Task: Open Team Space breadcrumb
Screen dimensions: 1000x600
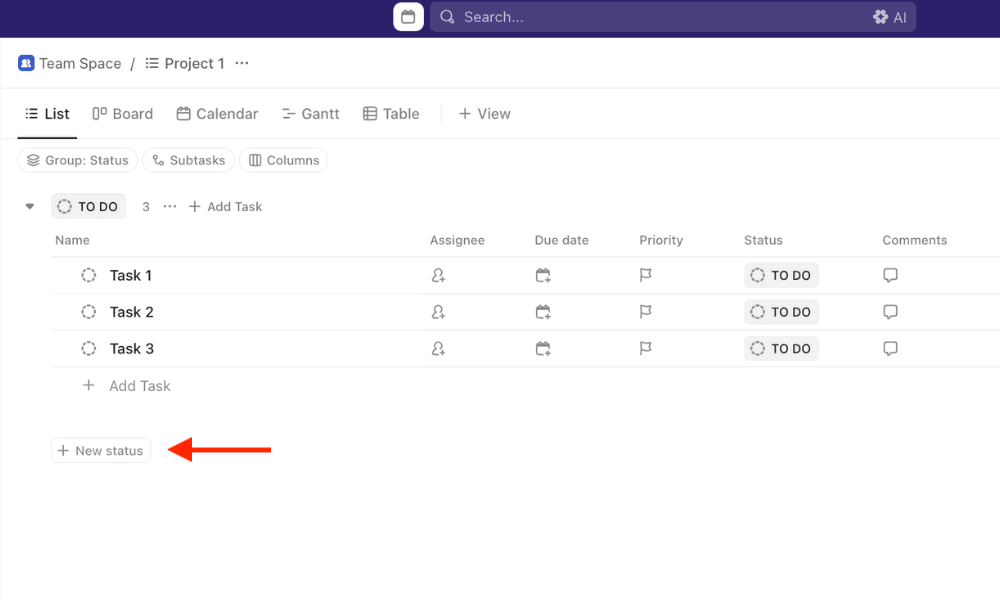Action: [70, 63]
